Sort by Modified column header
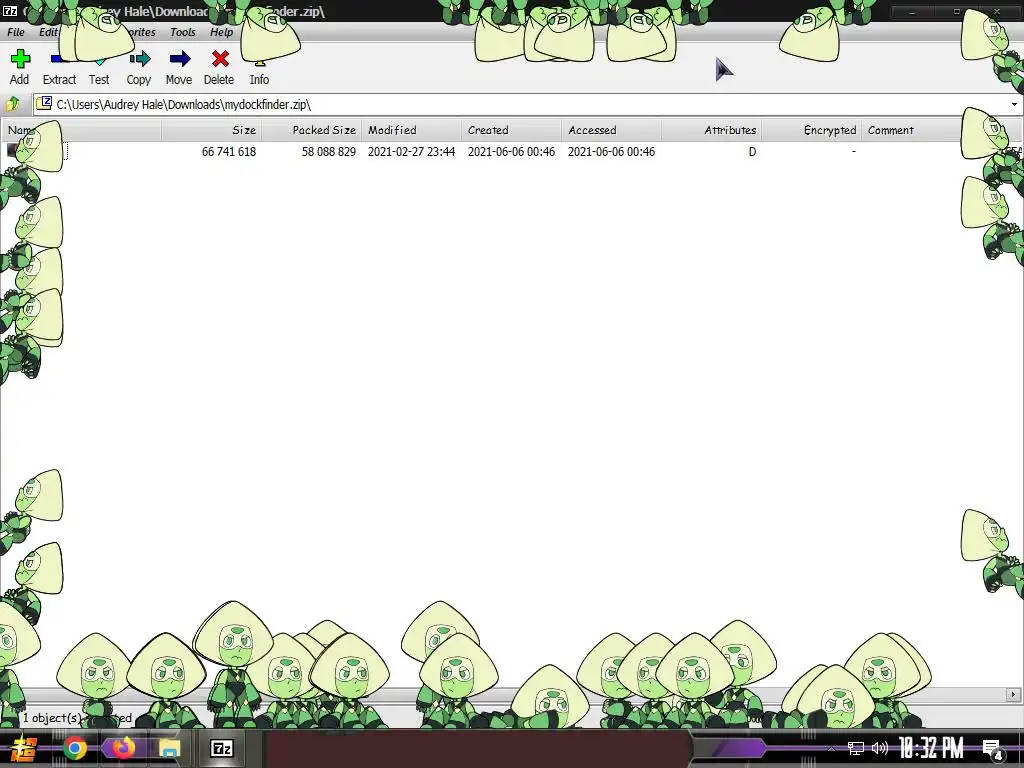This screenshot has width=1024, height=768. [x=411, y=130]
